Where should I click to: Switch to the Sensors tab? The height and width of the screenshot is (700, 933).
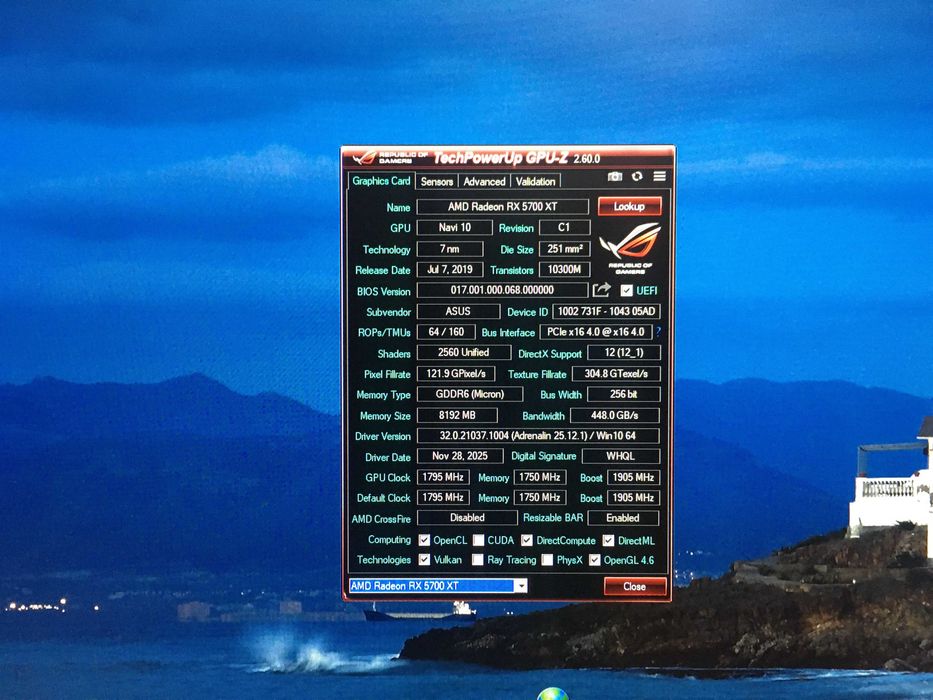pos(437,181)
